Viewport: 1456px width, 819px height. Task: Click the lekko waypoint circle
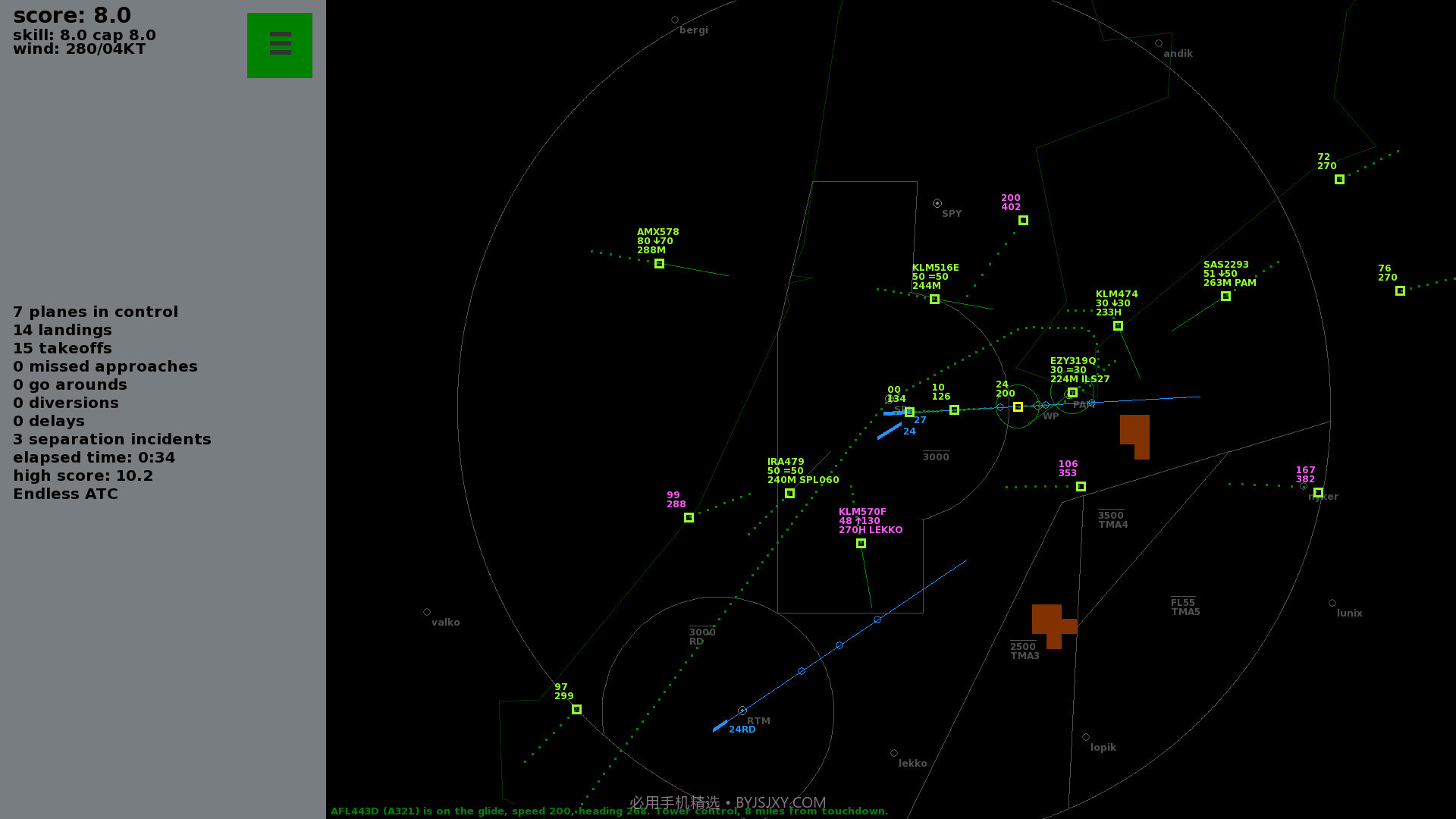(x=894, y=753)
